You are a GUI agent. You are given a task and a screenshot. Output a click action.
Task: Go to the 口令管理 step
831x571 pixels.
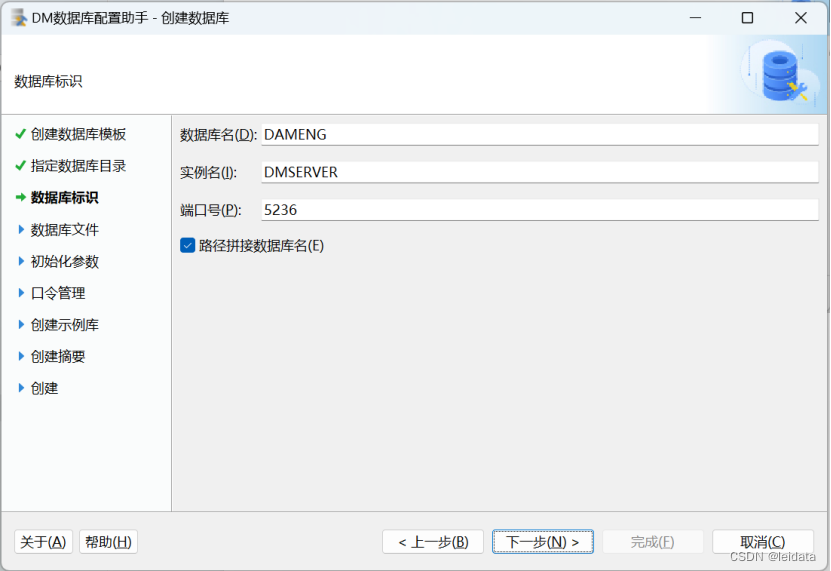tap(58, 293)
